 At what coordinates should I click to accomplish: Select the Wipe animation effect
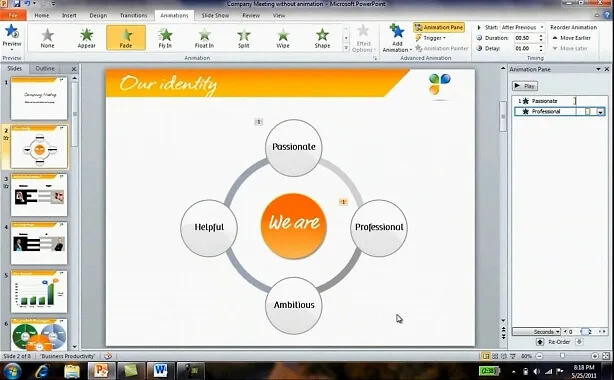point(283,38)
